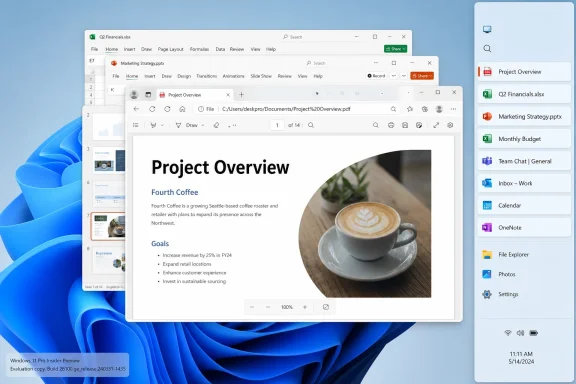Save the PDF with the Save icon
The width and height of the screenshot is (576, 384).
[x=405, y=125]
